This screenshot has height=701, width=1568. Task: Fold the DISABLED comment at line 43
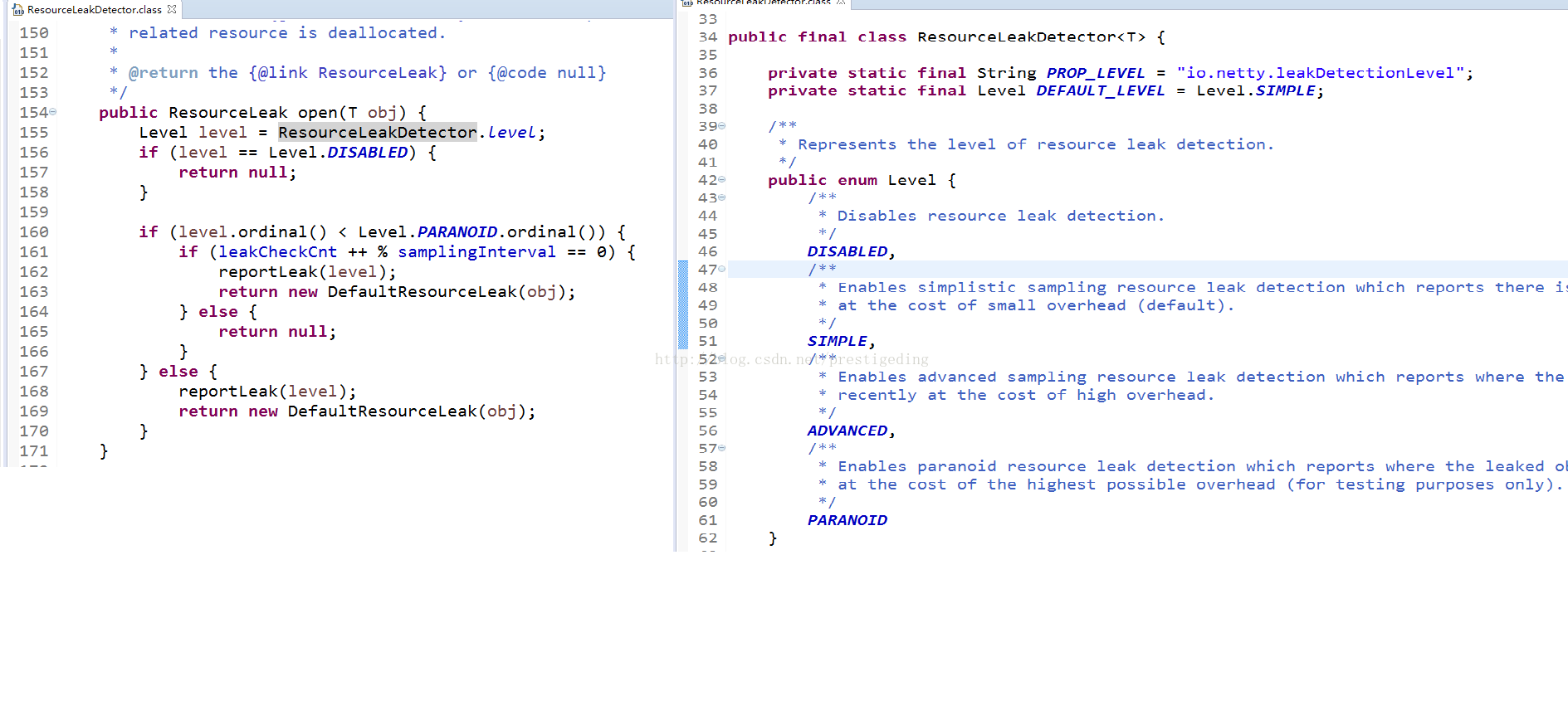pos(722,197)
